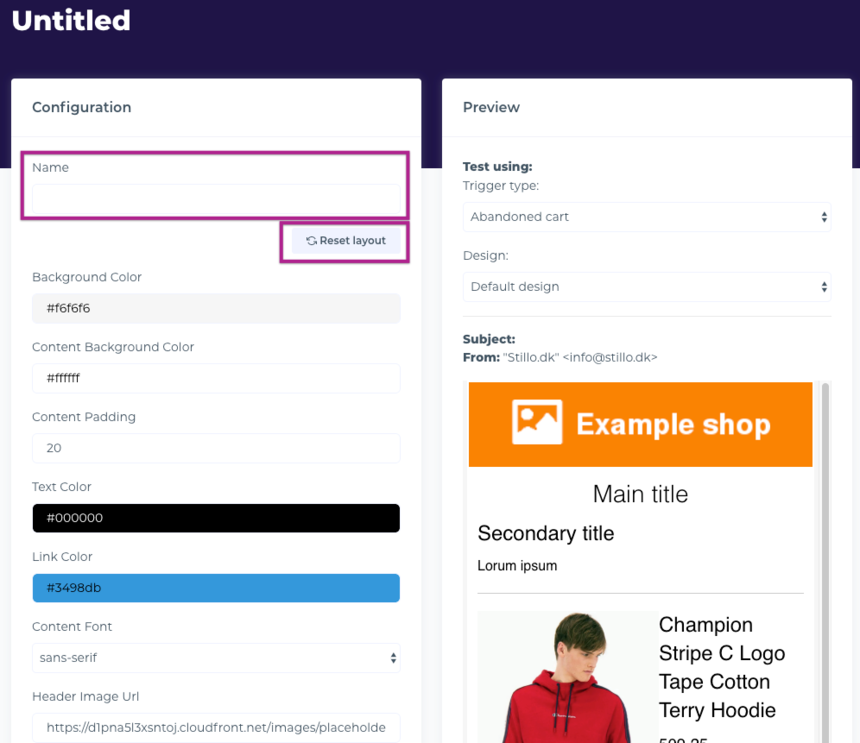Viewport: 860px width, 743px height.
Task: Click the Main title text in preview
Action: pyautogui.click(x=640, y=494)
